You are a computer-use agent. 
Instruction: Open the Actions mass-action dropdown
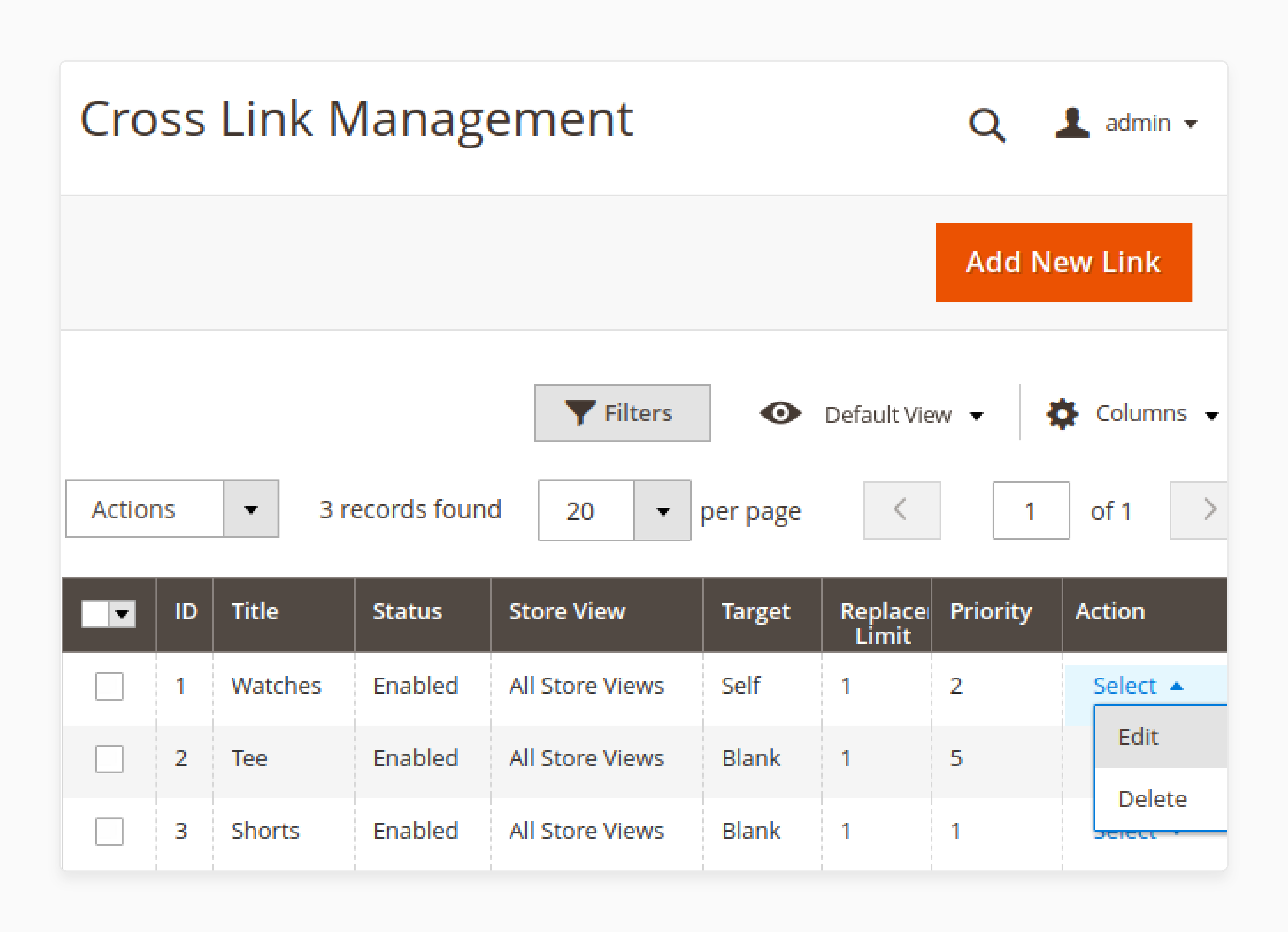tap(172, 509)
